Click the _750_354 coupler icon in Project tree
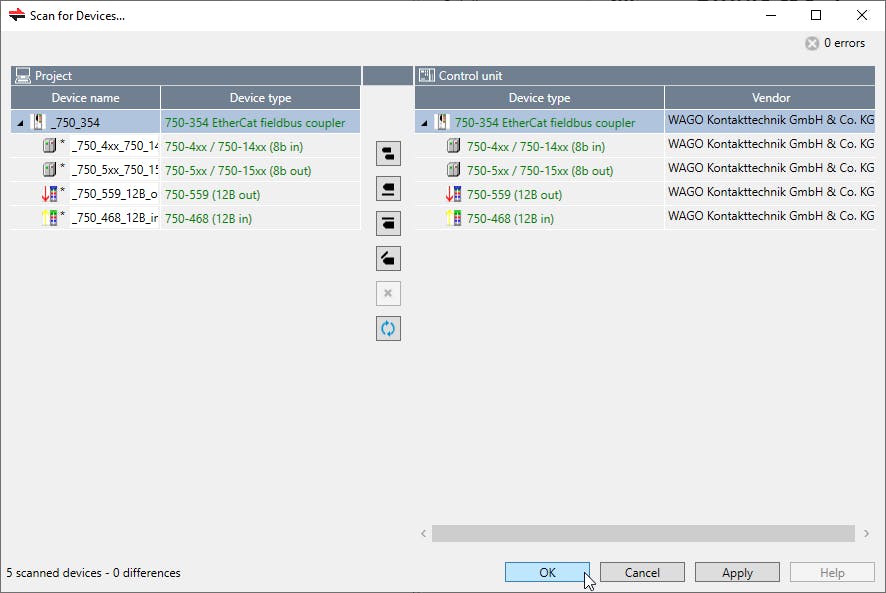This screenshot has width=886, height=593. [x=38, y=122]
